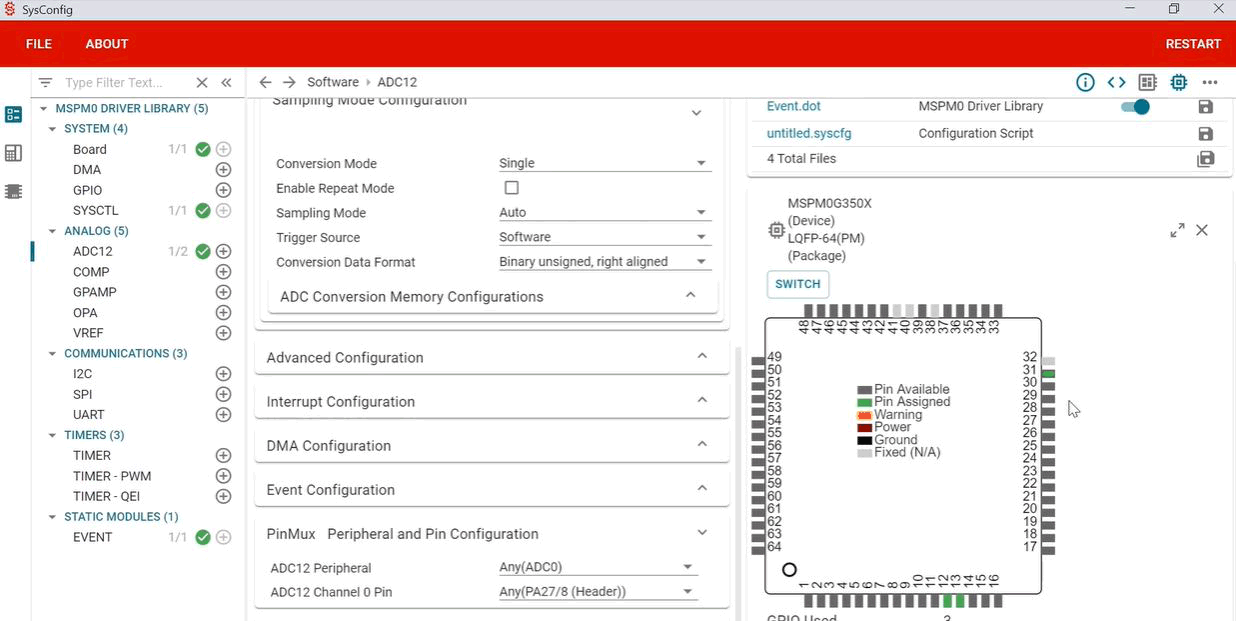The height and width of the screenshot is (621, 1236).
Task: Open the Trigger Source dropdown
Action: click(x=604, y=237)
